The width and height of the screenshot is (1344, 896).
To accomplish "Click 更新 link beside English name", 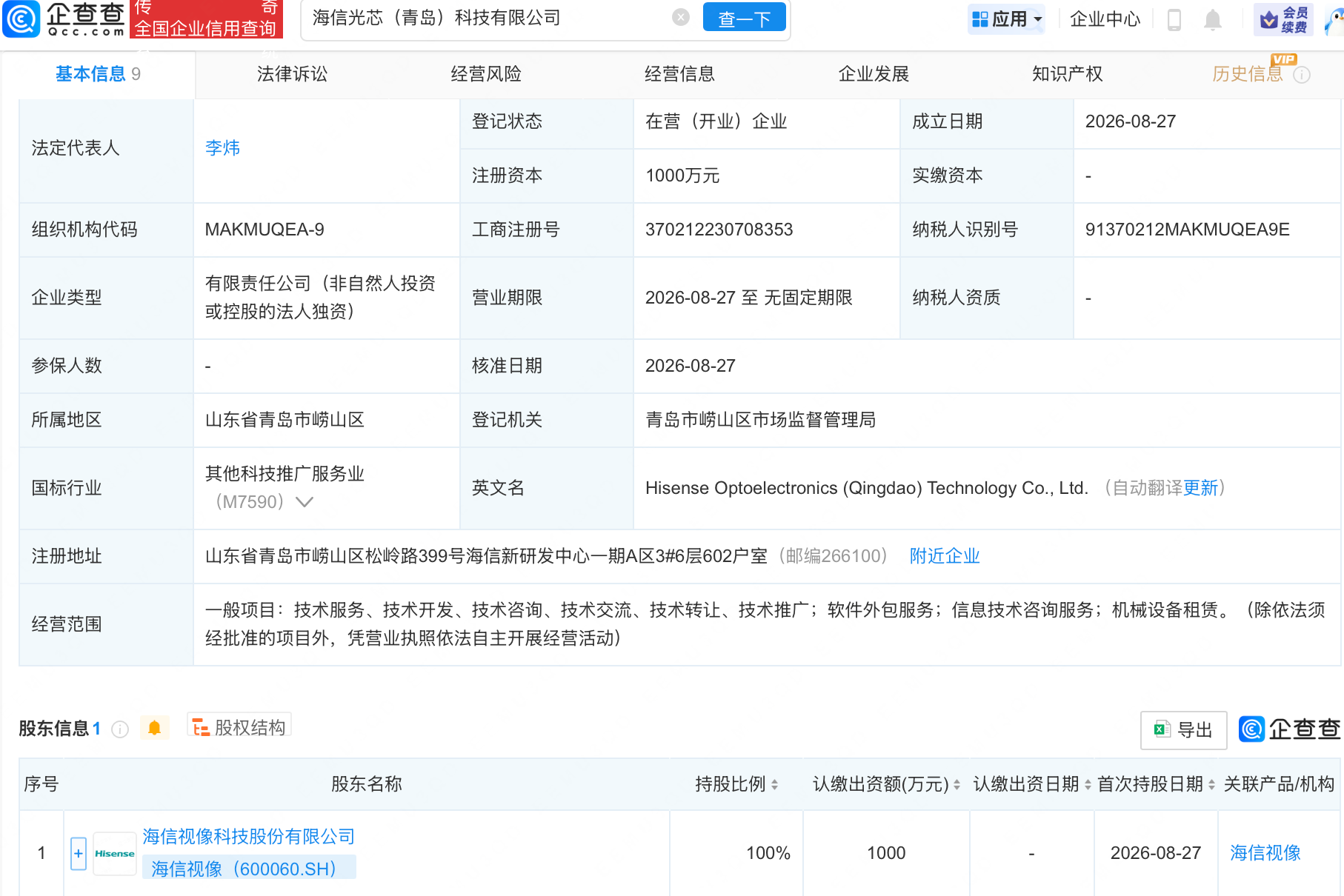I will 1200,488.
